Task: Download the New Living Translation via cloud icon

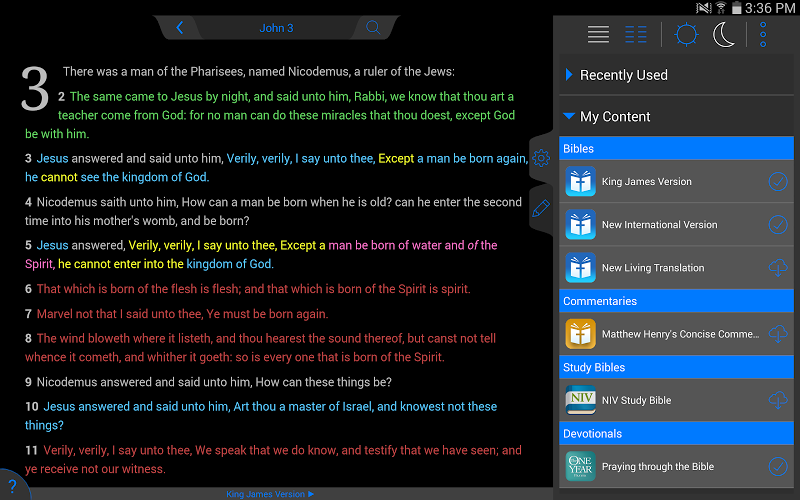Action: click(778, 267)
